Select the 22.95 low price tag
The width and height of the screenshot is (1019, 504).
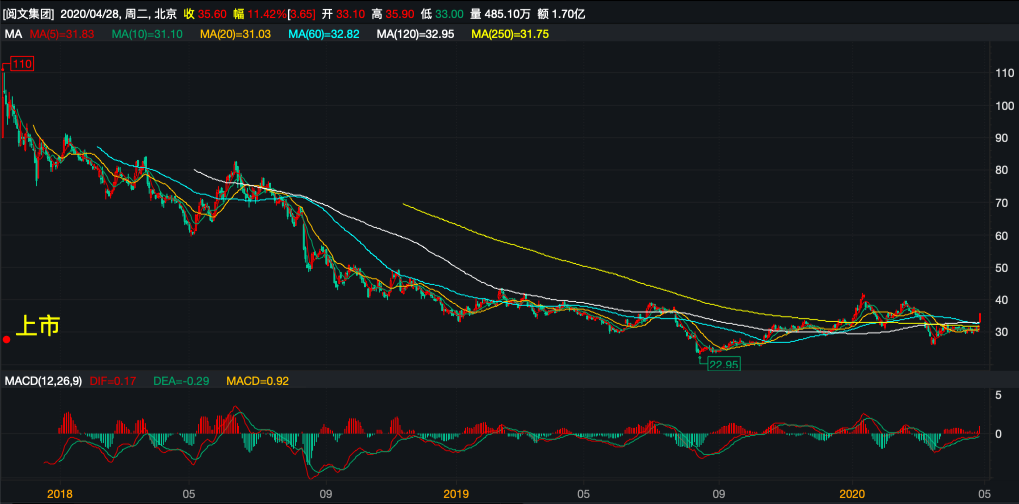pos(723,365)
